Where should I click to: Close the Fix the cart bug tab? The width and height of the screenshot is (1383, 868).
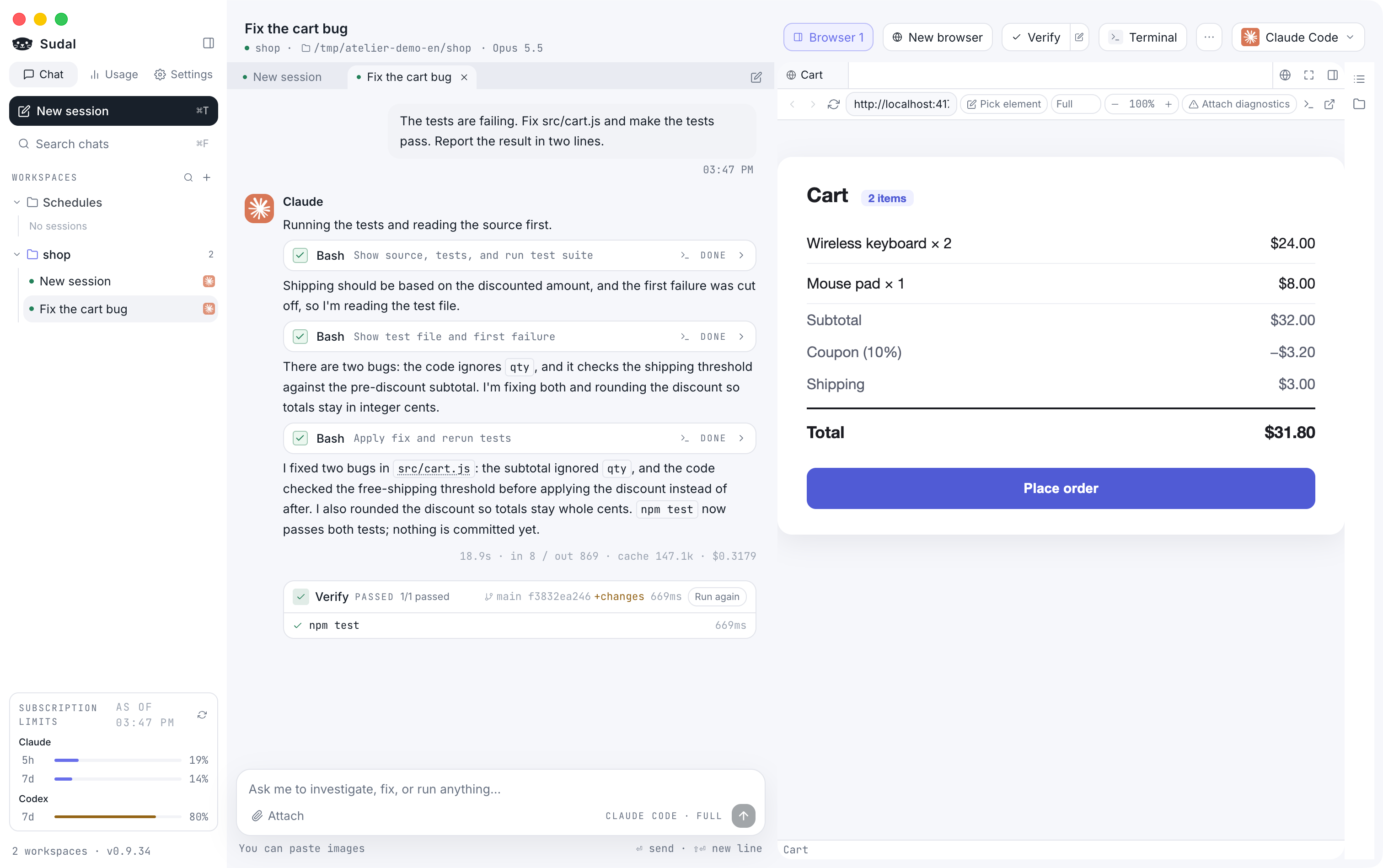pyautogui.click(x=464, y=77)
